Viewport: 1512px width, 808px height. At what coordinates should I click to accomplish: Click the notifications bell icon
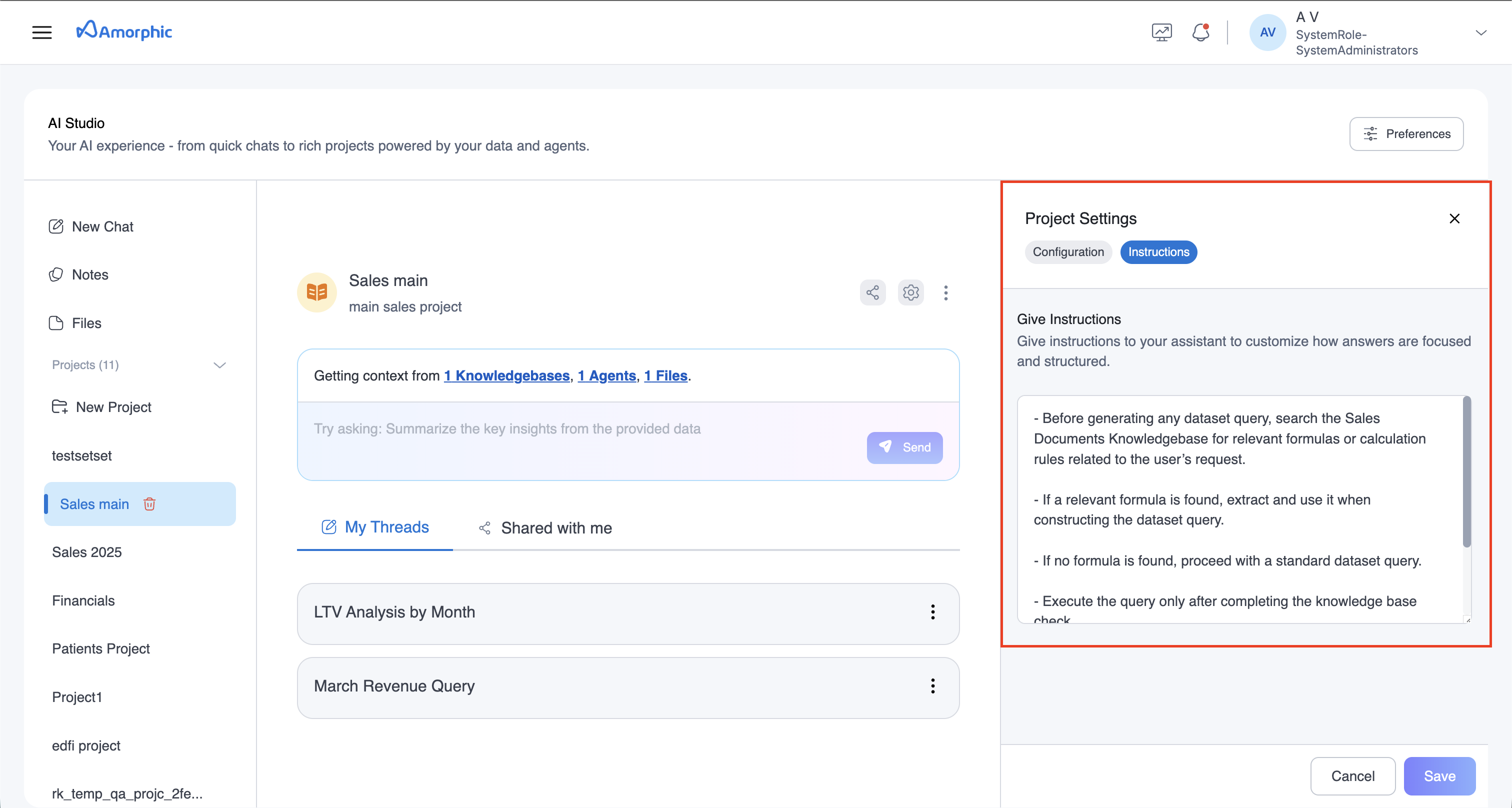[1200, 32]
